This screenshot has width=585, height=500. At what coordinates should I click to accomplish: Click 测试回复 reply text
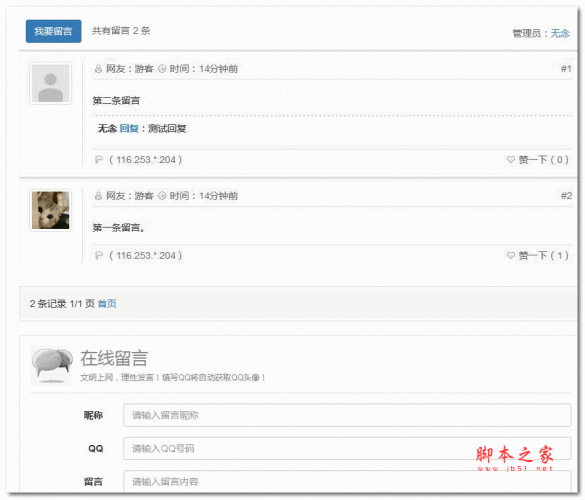click(x=167, y=129)
